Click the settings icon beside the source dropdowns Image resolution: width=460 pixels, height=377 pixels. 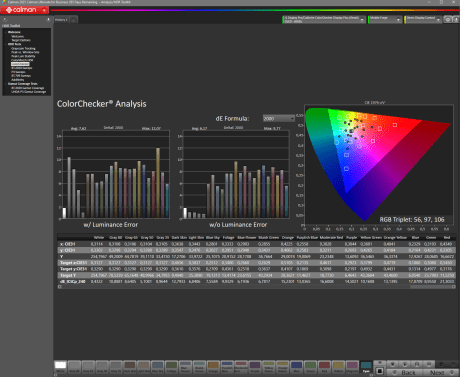tap(448, 20)
